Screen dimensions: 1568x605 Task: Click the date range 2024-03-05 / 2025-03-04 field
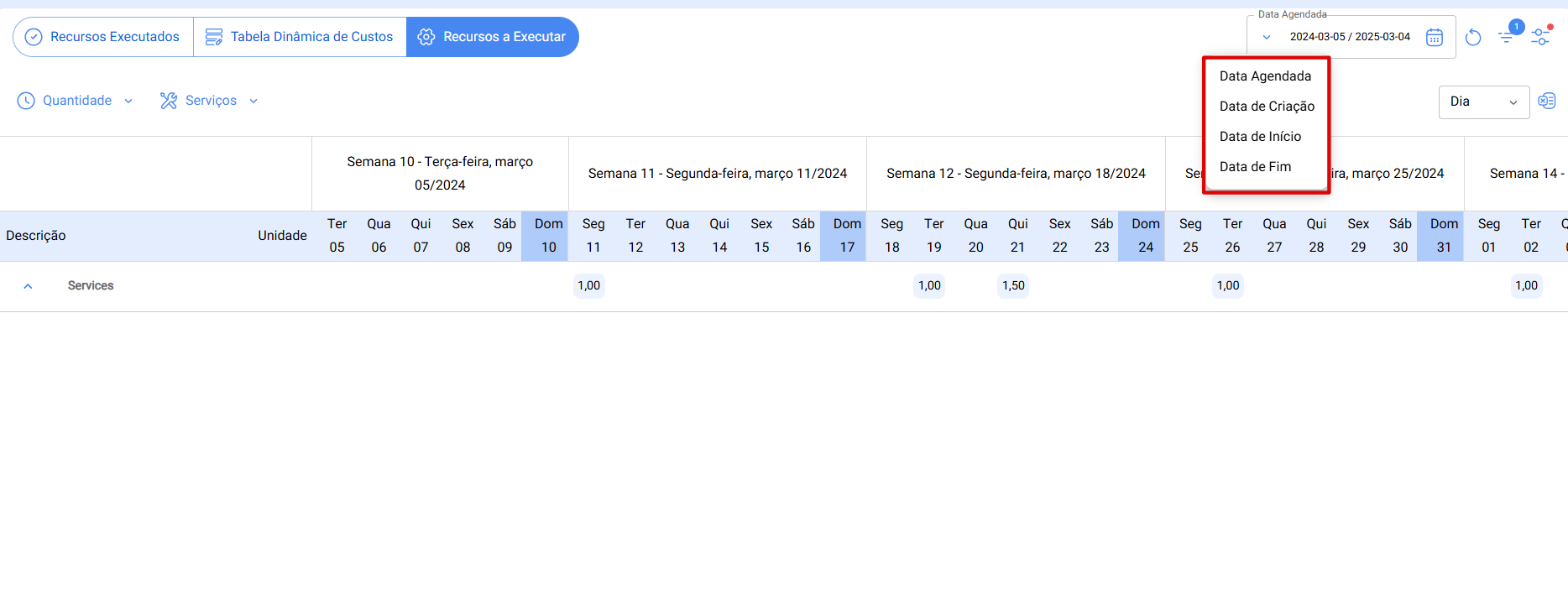(x=1350, y=37)
